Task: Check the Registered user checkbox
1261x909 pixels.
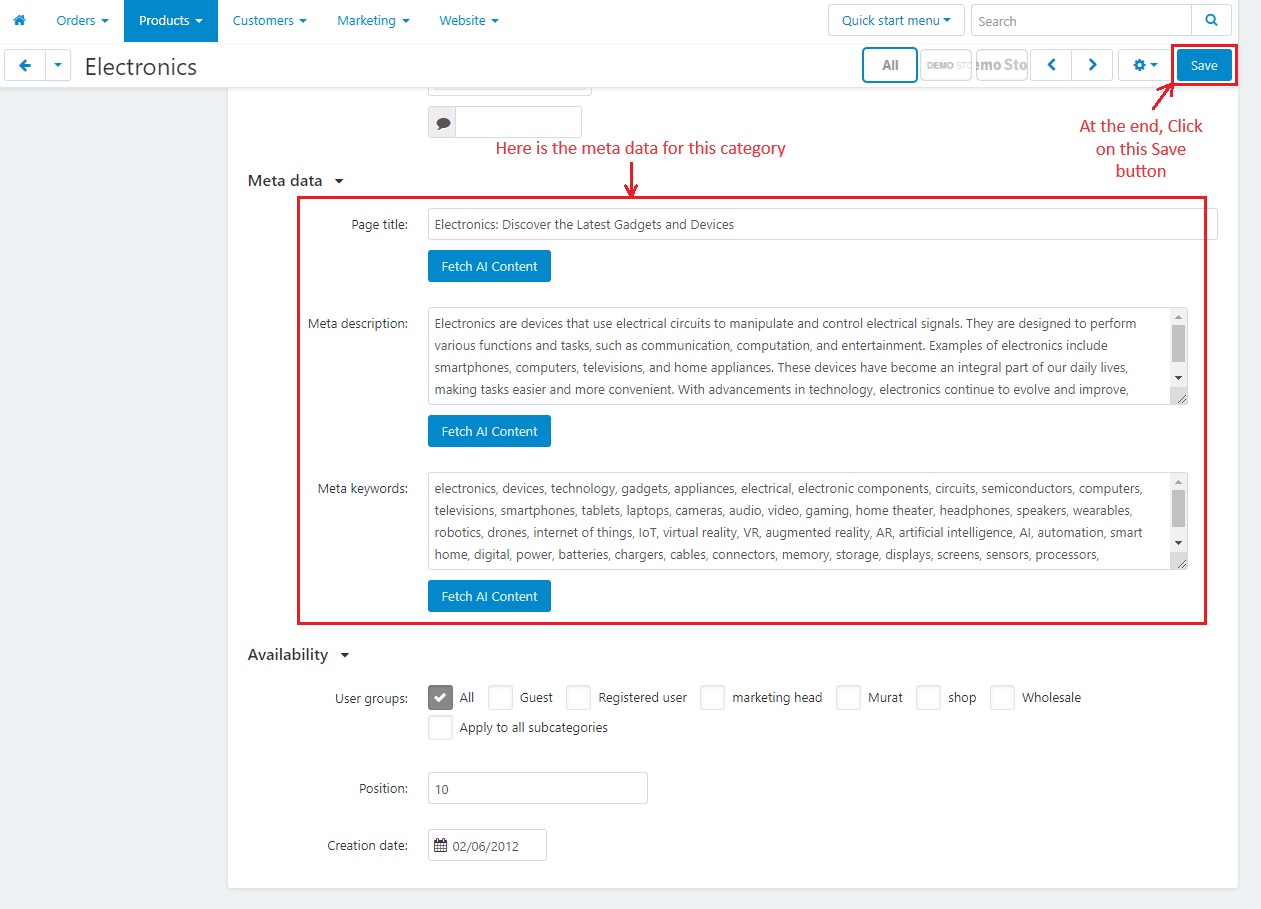Action: click(x=579, y=697)
